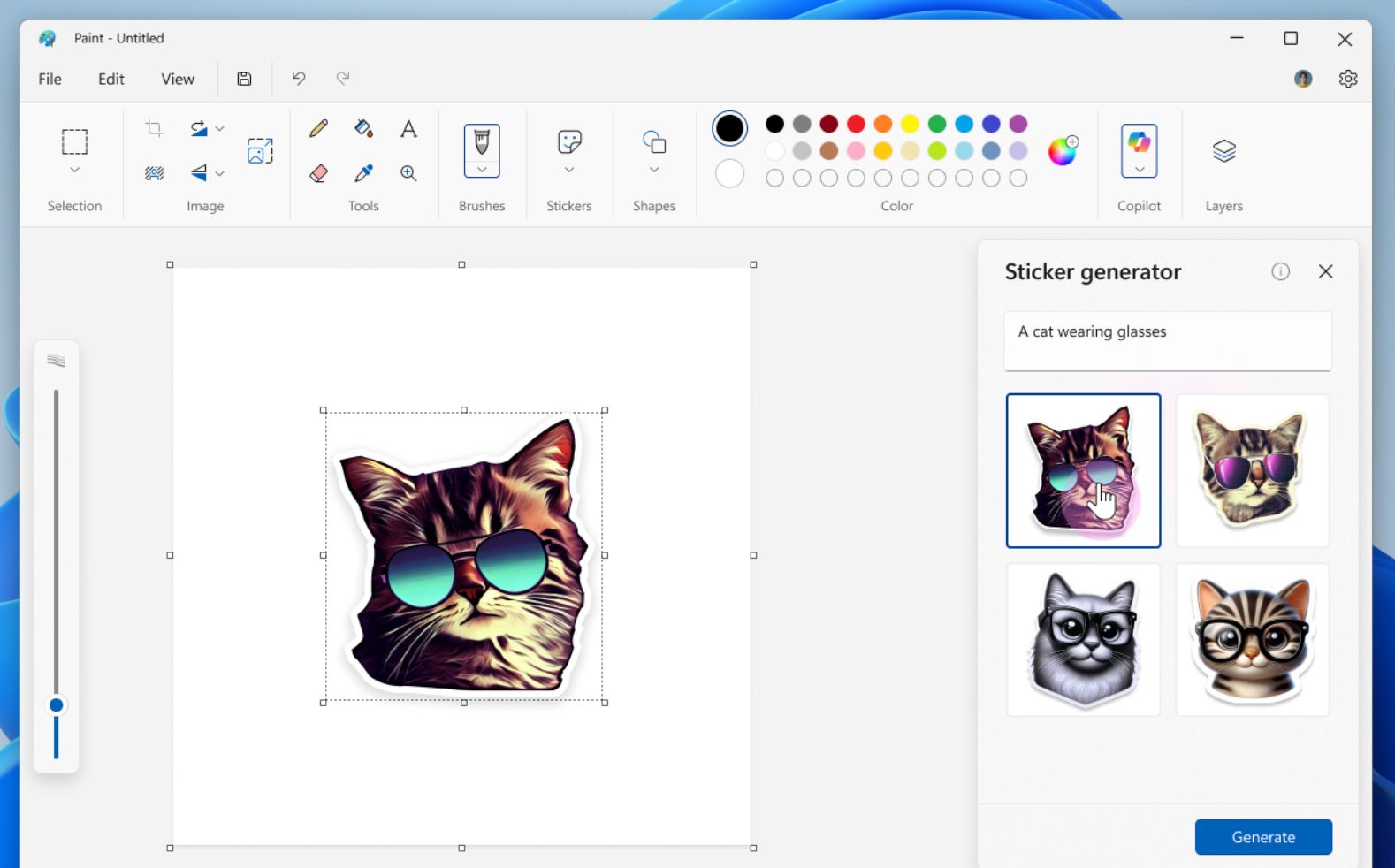Image resolution: width=1395 pixels, height=868 pixels.
Task: Open the Edit colors wheel
Action: pyautogui.click(x=1062, y=151)
